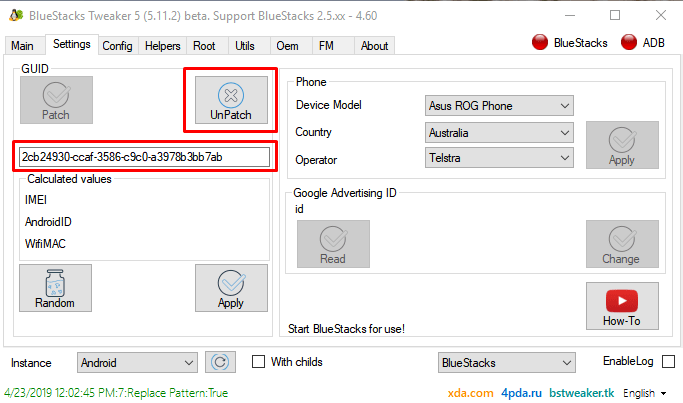
Task: Open the bstweaker.tk link
Action: pyautogui.click(x=582, y=393)
